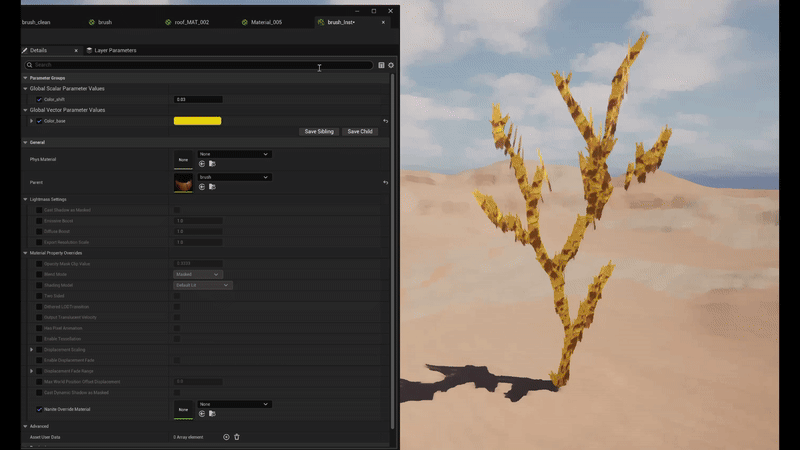Open Nanite Override Material asset dropdown
The width and height of the screenshot is (800, 450).
click(x=234, y=404)
